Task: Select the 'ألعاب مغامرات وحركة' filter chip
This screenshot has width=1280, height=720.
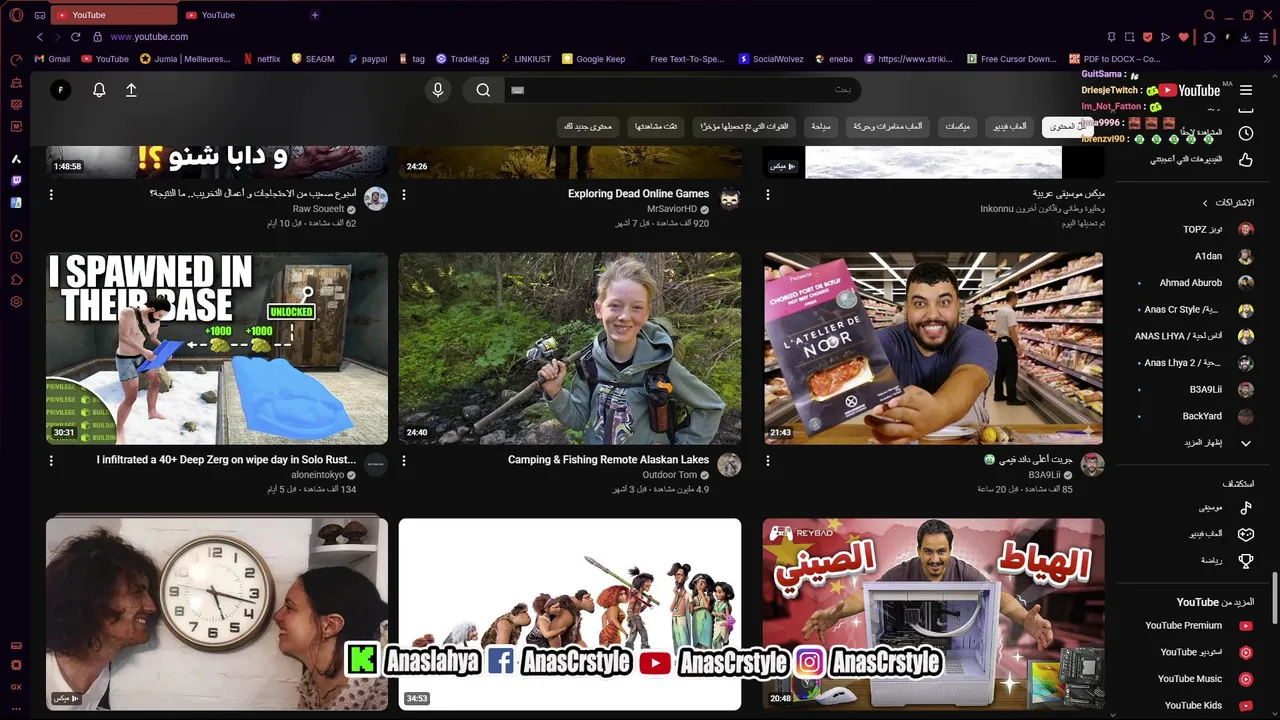Action: pyautogui.click(x=888, y=127)
